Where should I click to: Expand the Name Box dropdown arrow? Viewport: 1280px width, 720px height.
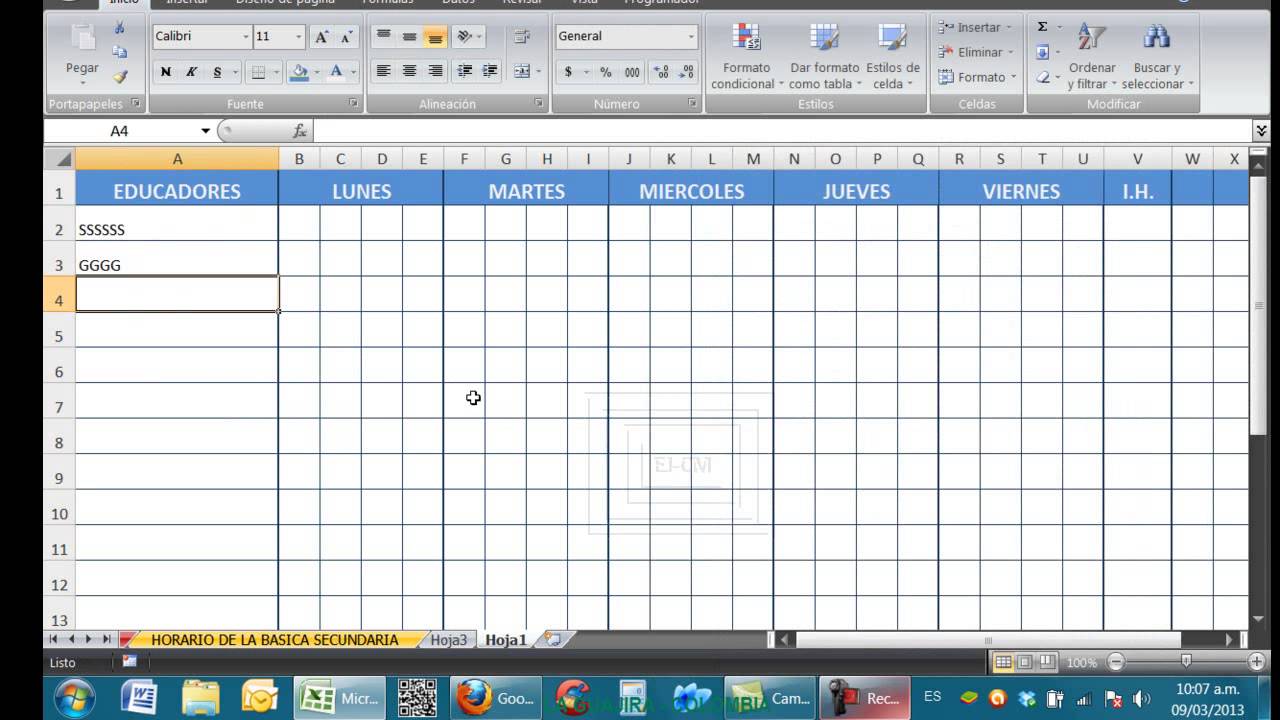click(206, 131)
